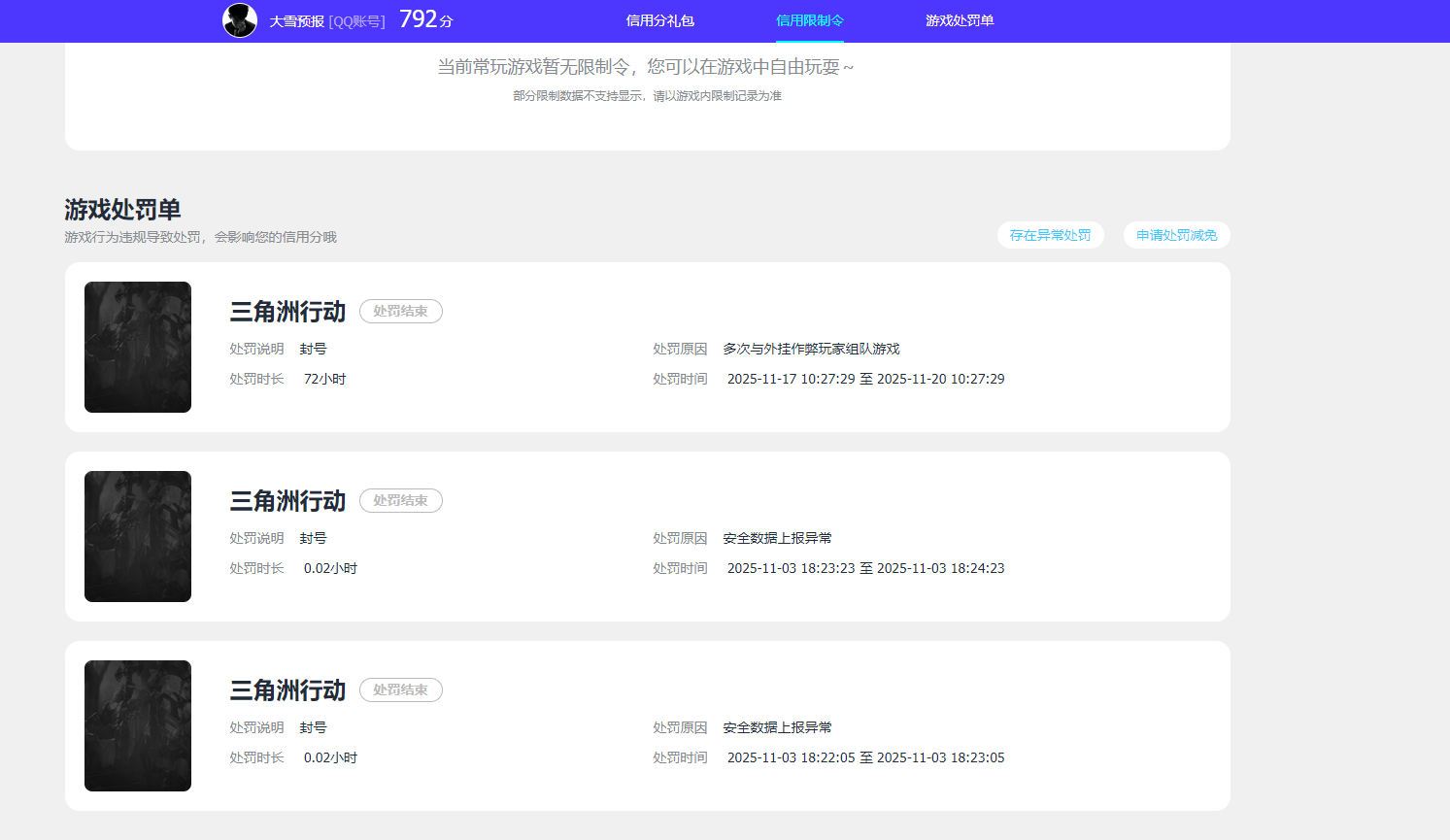Image resolution: width=1450 pixels, height=840 pixels.
Task: Click the second penalty card's game cover image
Action: point(137,536)
